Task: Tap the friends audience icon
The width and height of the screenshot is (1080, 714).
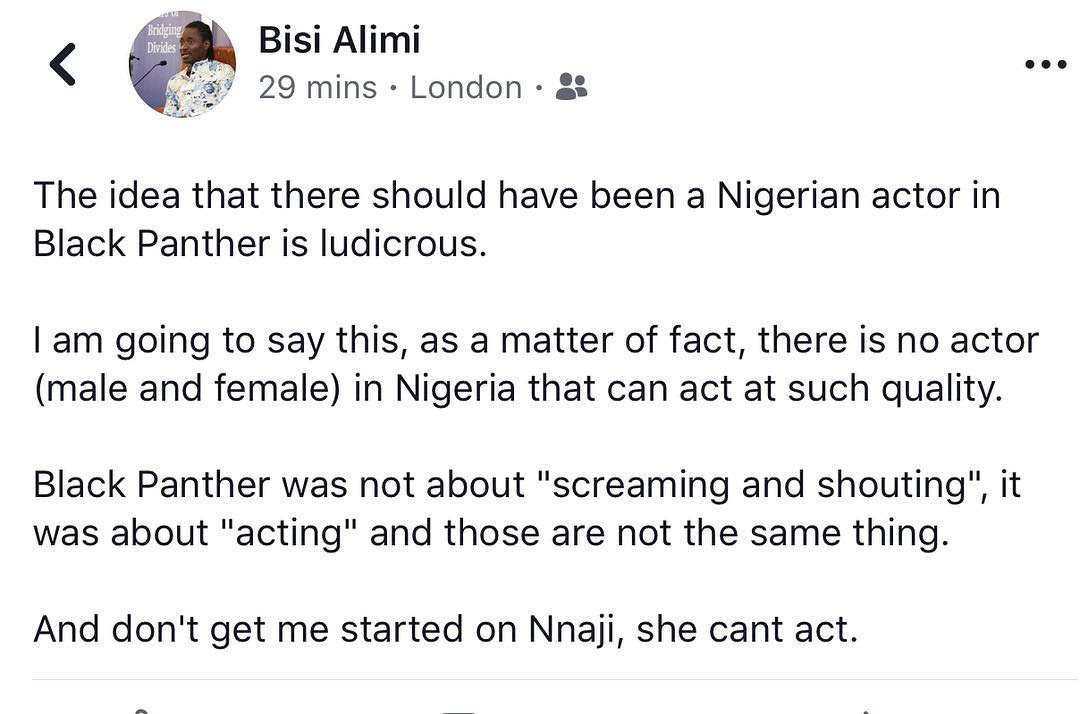Action: pyautogui.click(x=571, y=88)
